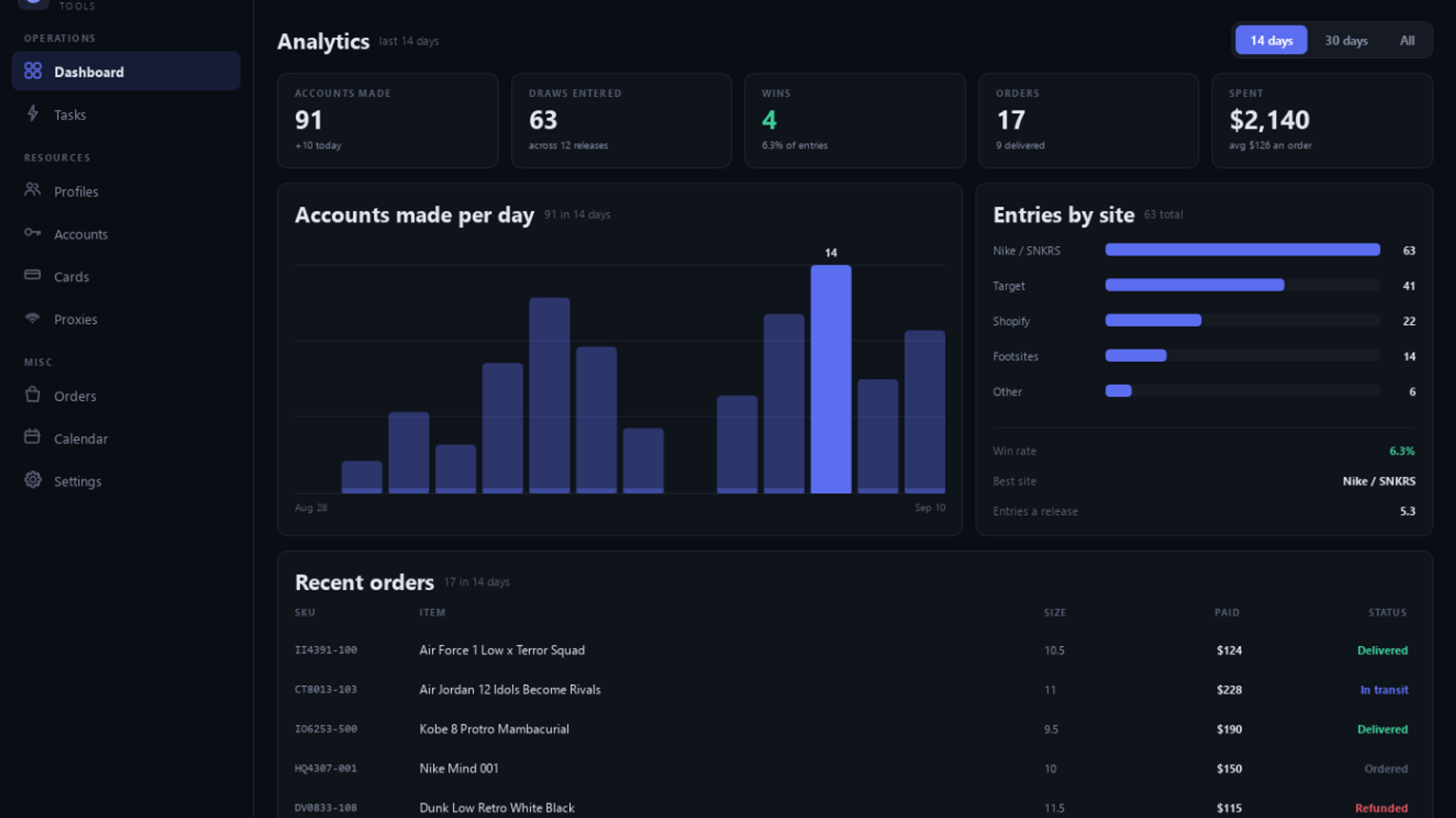This screenshot has width=1456, height=818.
Task: Click the Nike / SNKRS progress bar
Action: point(1243,250)
